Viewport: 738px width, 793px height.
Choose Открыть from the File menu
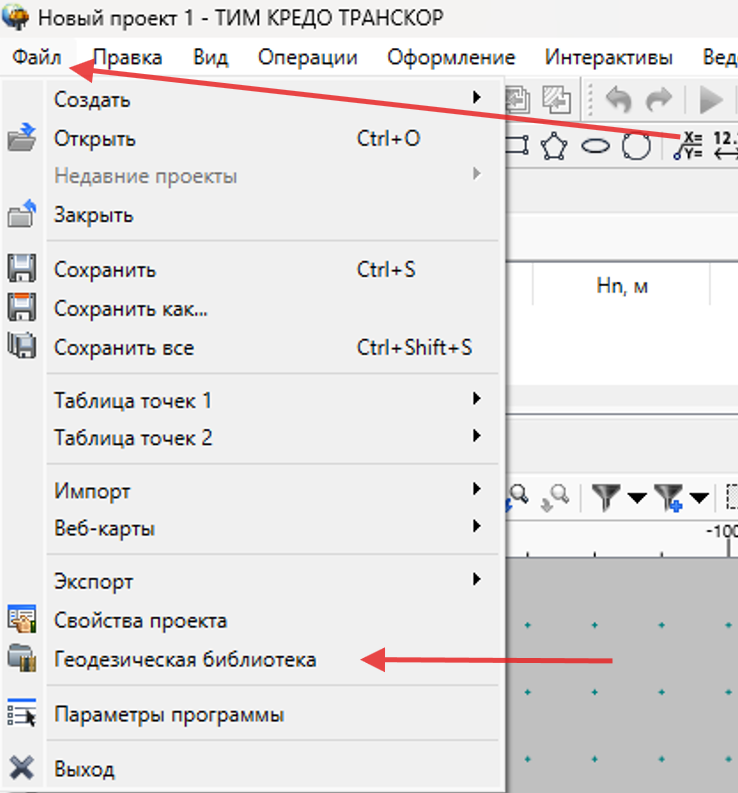click(273, 139)
